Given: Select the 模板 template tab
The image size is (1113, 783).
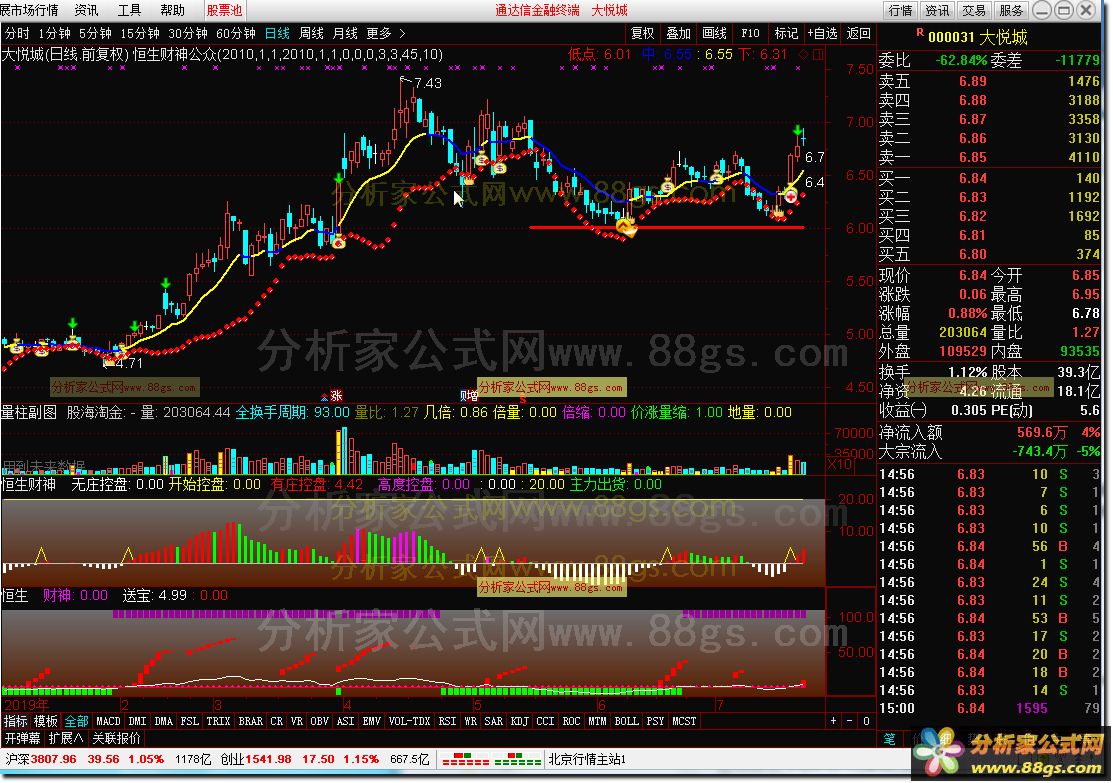Looking at the screenshot, I should click(x=45, y=721).
